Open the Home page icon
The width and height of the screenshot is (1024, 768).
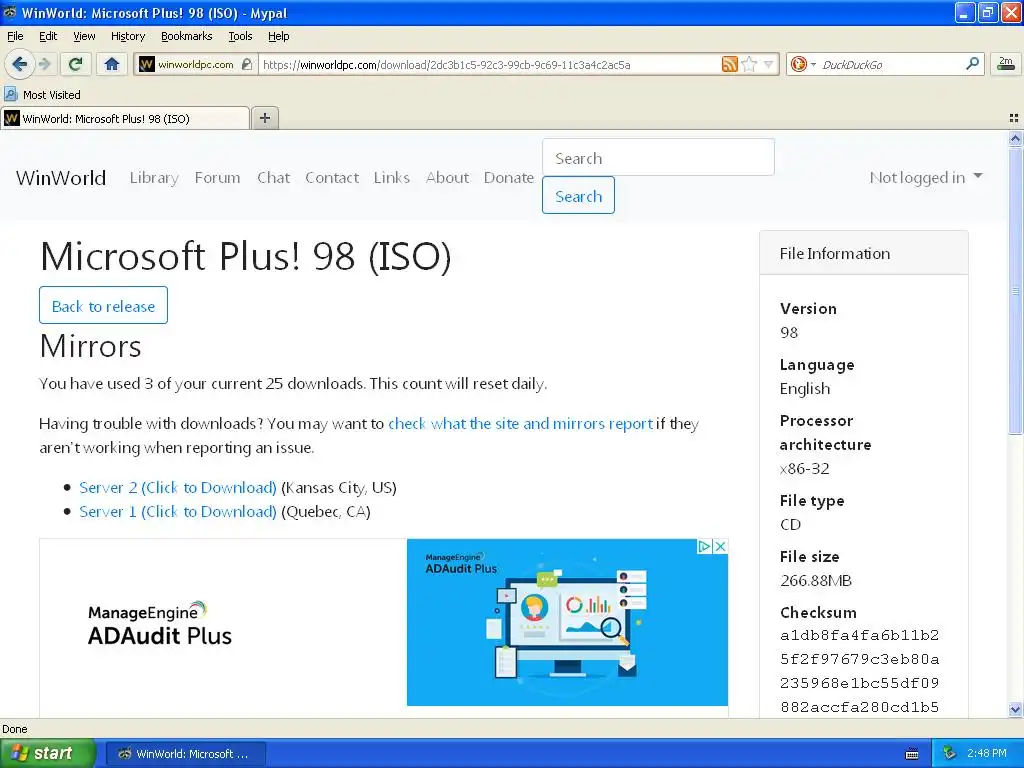[112, 64]
